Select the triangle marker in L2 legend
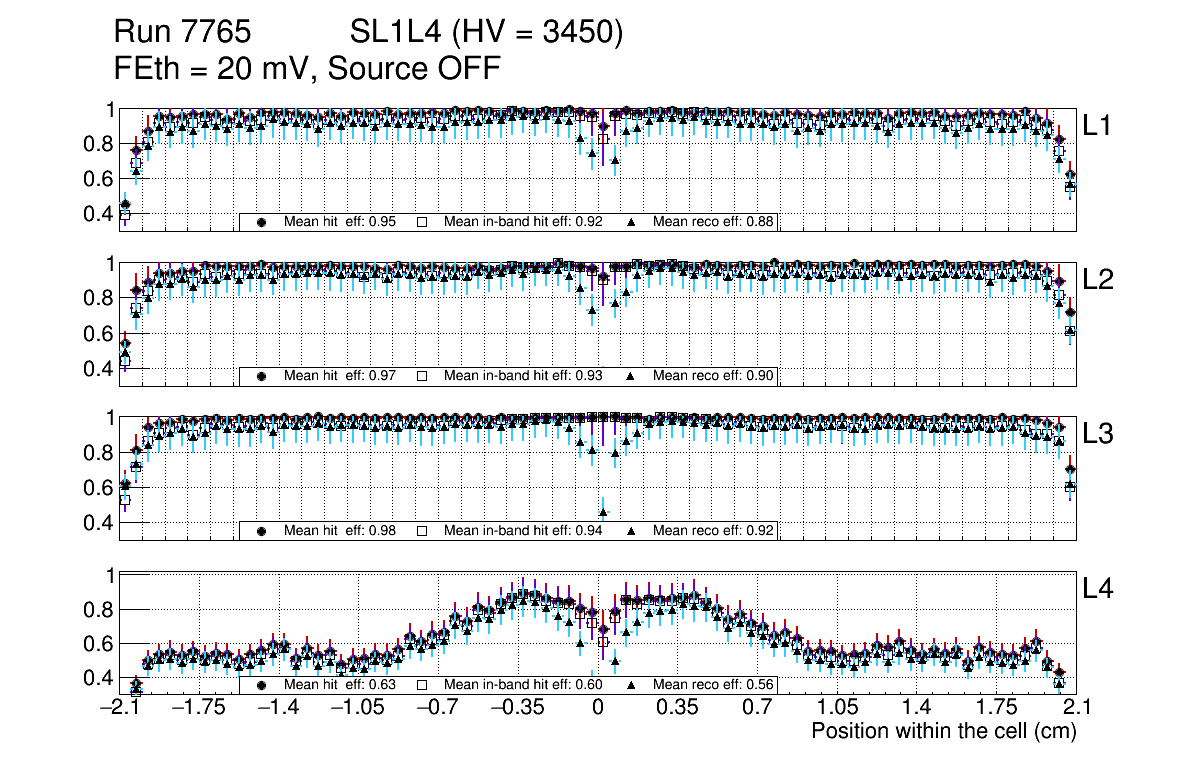 (x=631, y=376)
